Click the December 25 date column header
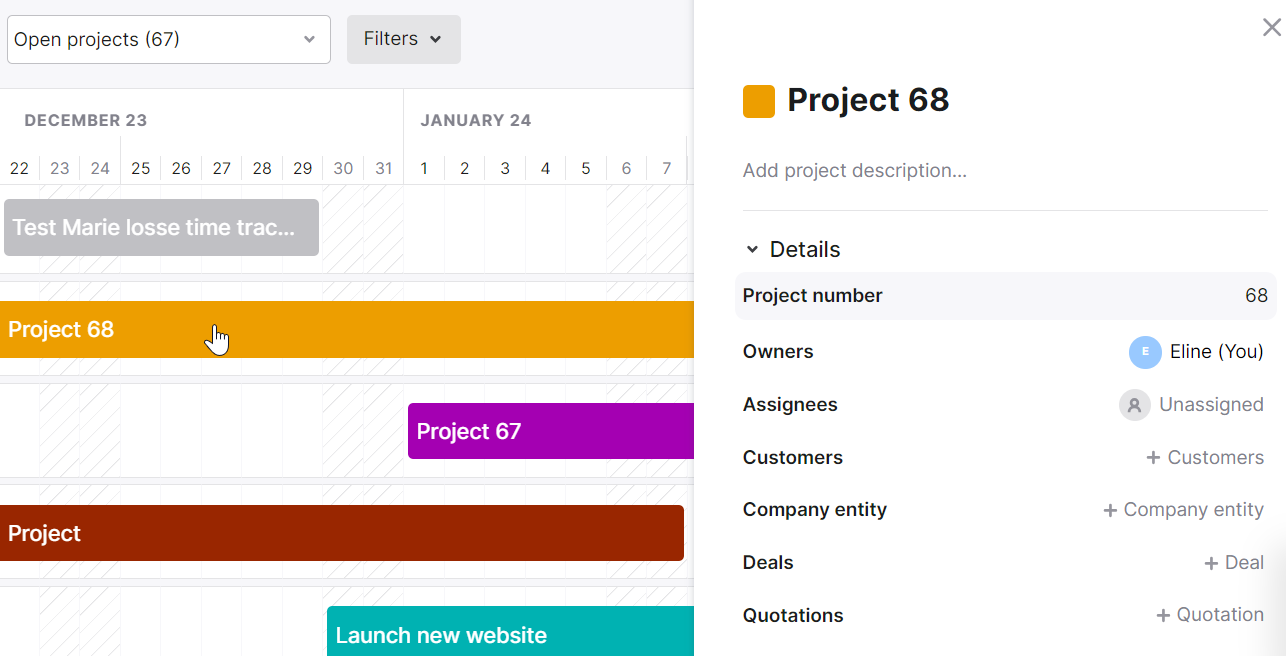The height and width of the screenshot is (656, 1286). coord(140,168)
